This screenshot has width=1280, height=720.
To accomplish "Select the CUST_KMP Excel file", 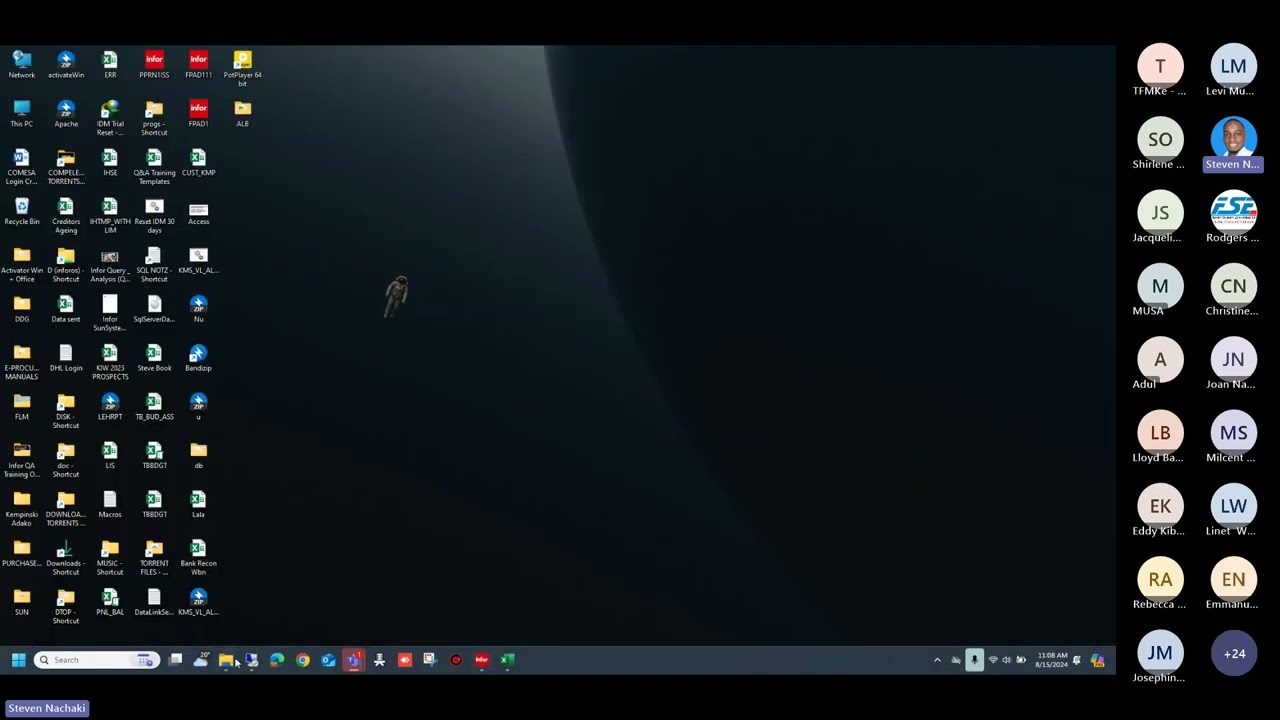I will (198, 163).
